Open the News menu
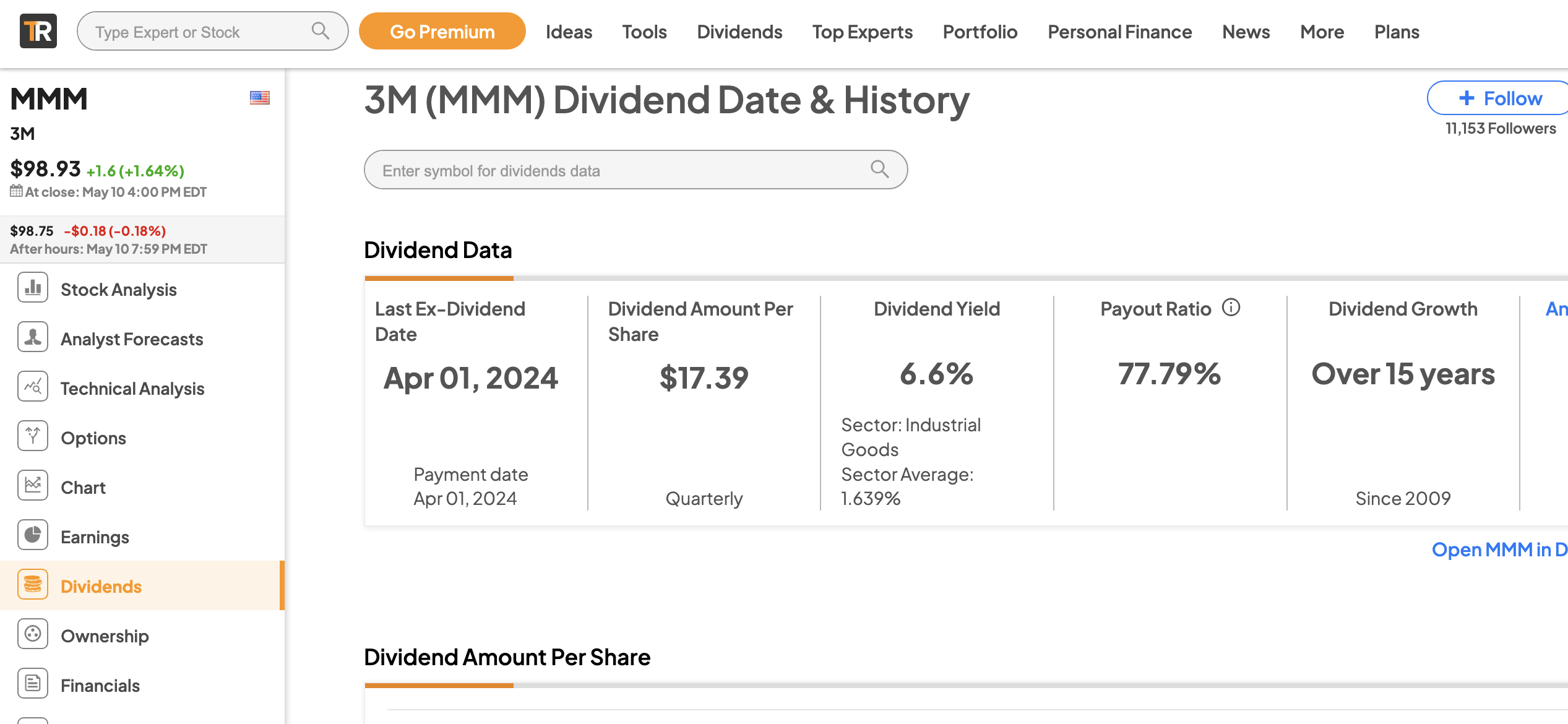The height and width of the screenshot is (724, 1568). tap(1246, 32)
